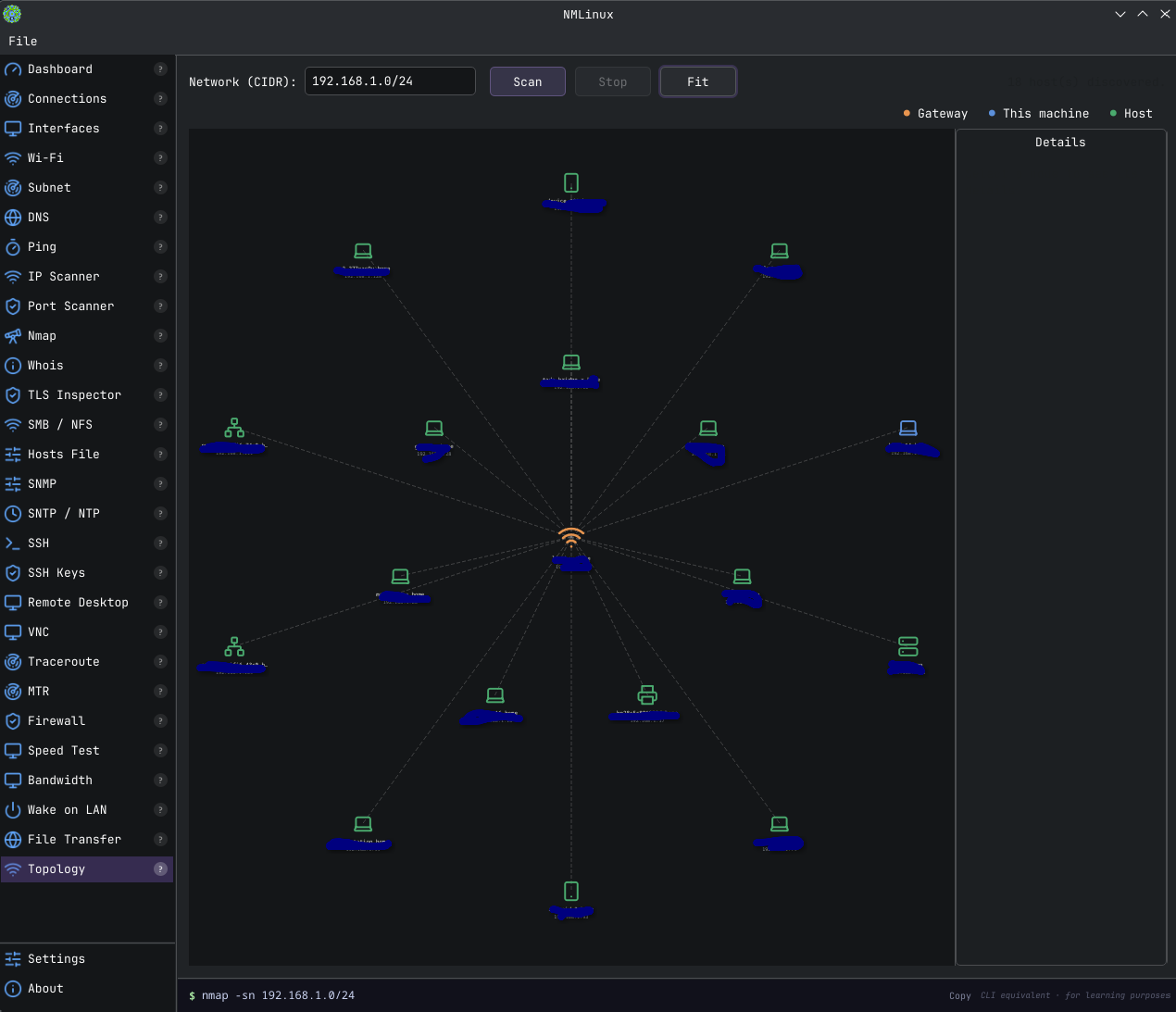Open the File Transfer page
The width and height of the screenshot is (1176, 1012).
coord(87,840)
